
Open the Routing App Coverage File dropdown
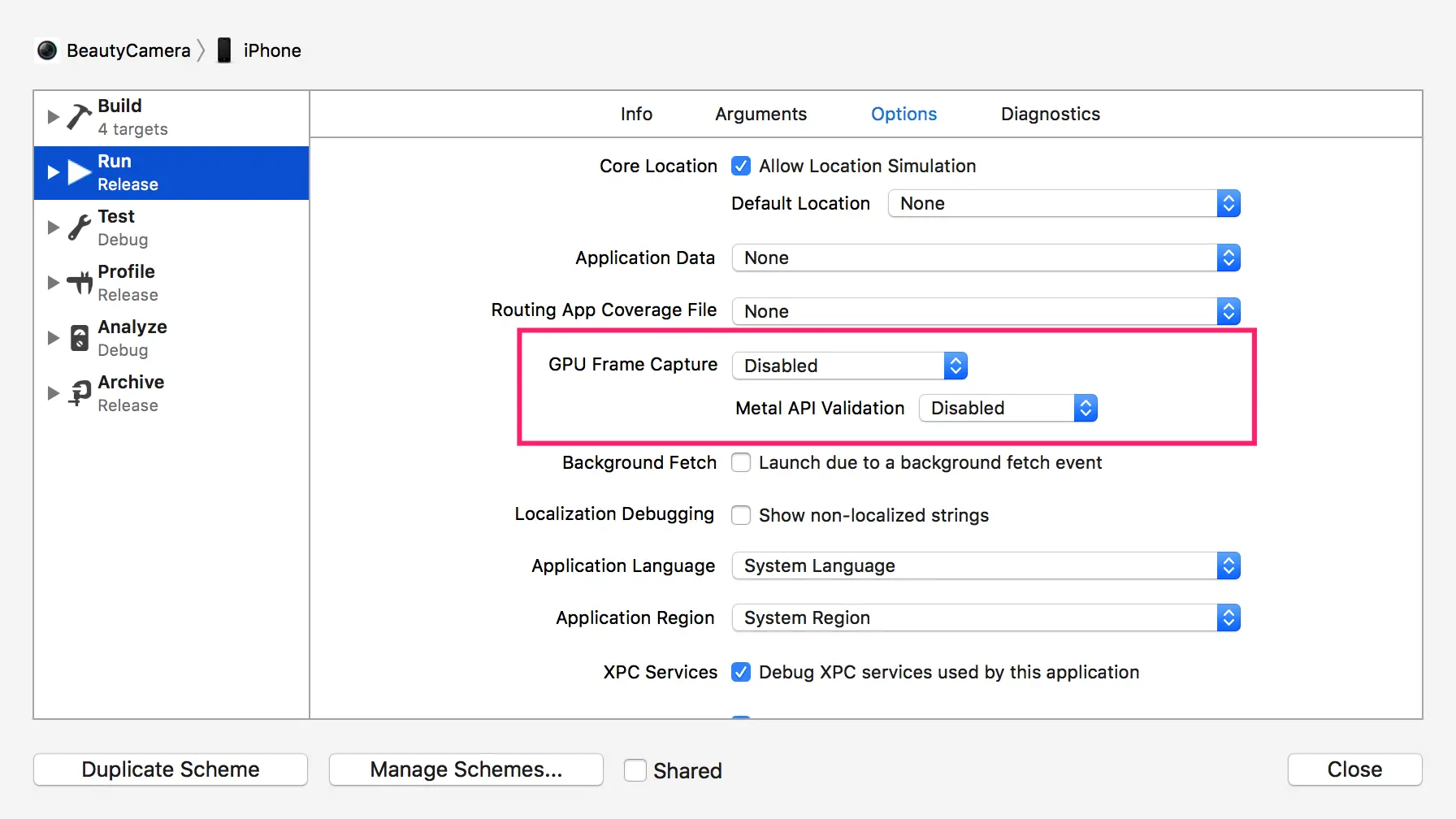click(x=986, y=311)
